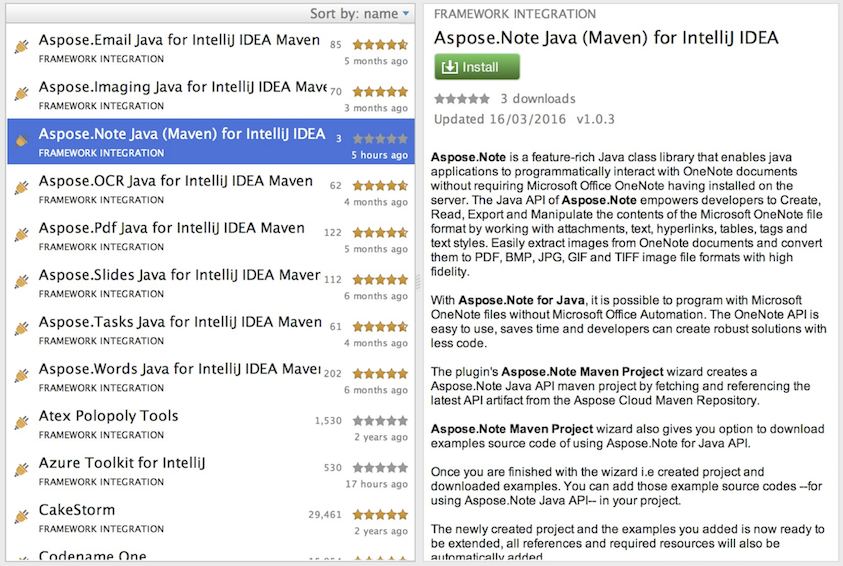Click '5 hours ago' on Aspose.Note row
The image size is (843, 566).
coord(380,155)
